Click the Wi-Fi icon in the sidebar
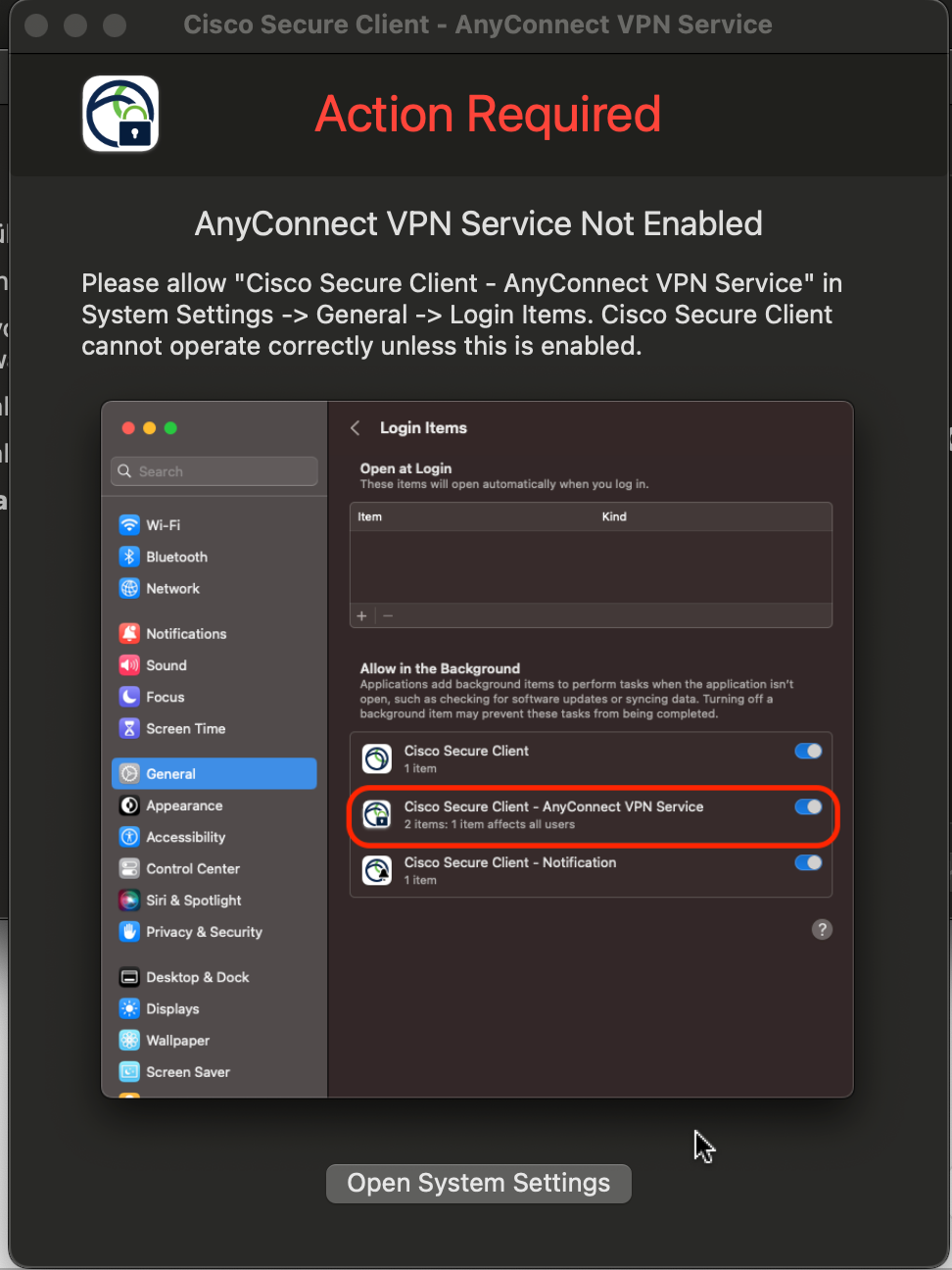The image size is (952, 1270). (129, 525)
